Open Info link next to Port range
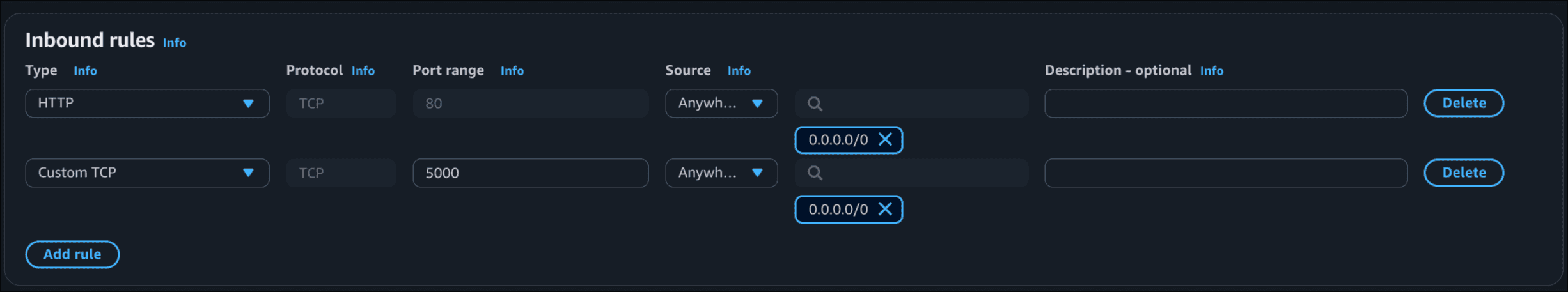 coord(512,71)
